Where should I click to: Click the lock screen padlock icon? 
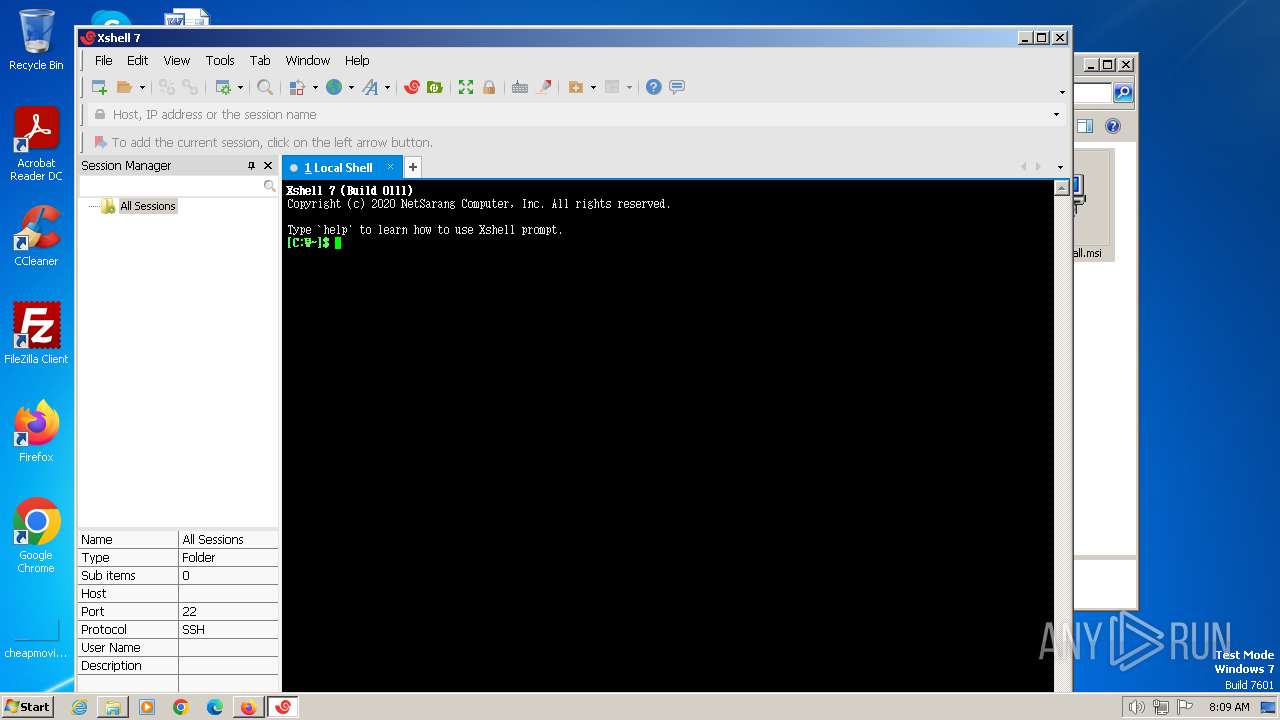489,87
